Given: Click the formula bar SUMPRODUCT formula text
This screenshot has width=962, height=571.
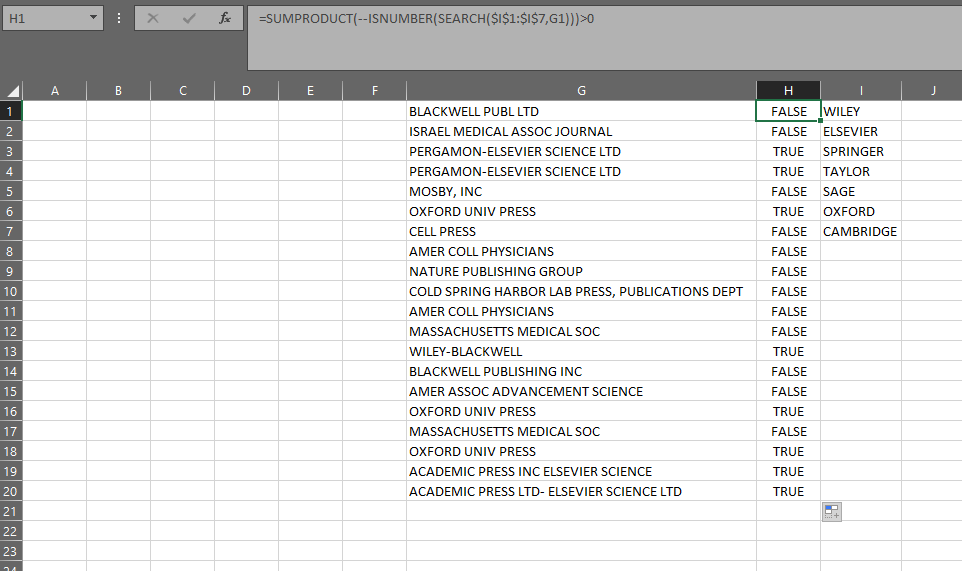Looking at the screenshot, I should (426, 18).
